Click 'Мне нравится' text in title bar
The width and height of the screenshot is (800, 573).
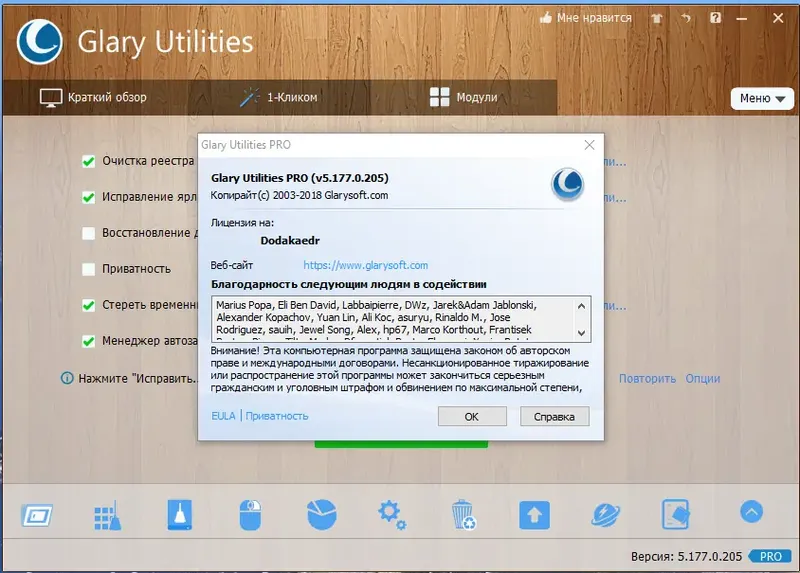(594, 18)
